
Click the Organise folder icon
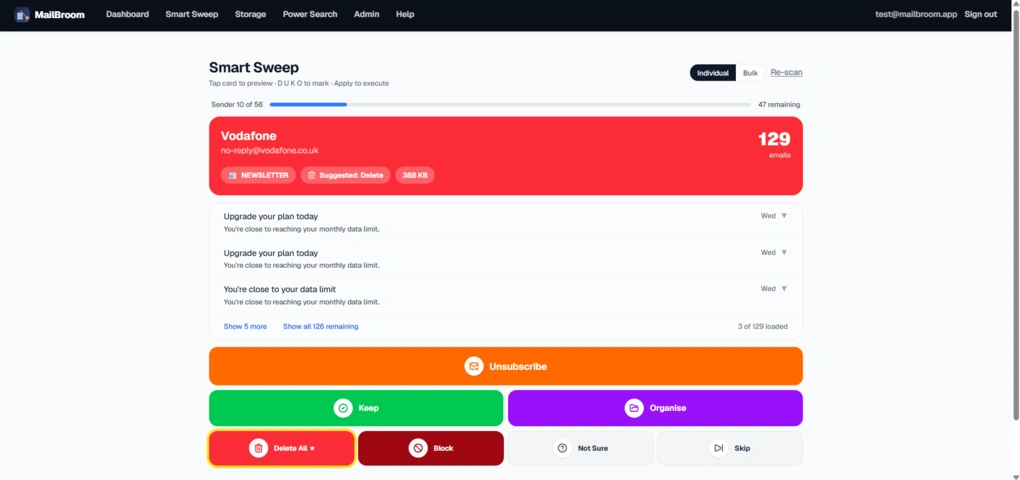point(634,408)
